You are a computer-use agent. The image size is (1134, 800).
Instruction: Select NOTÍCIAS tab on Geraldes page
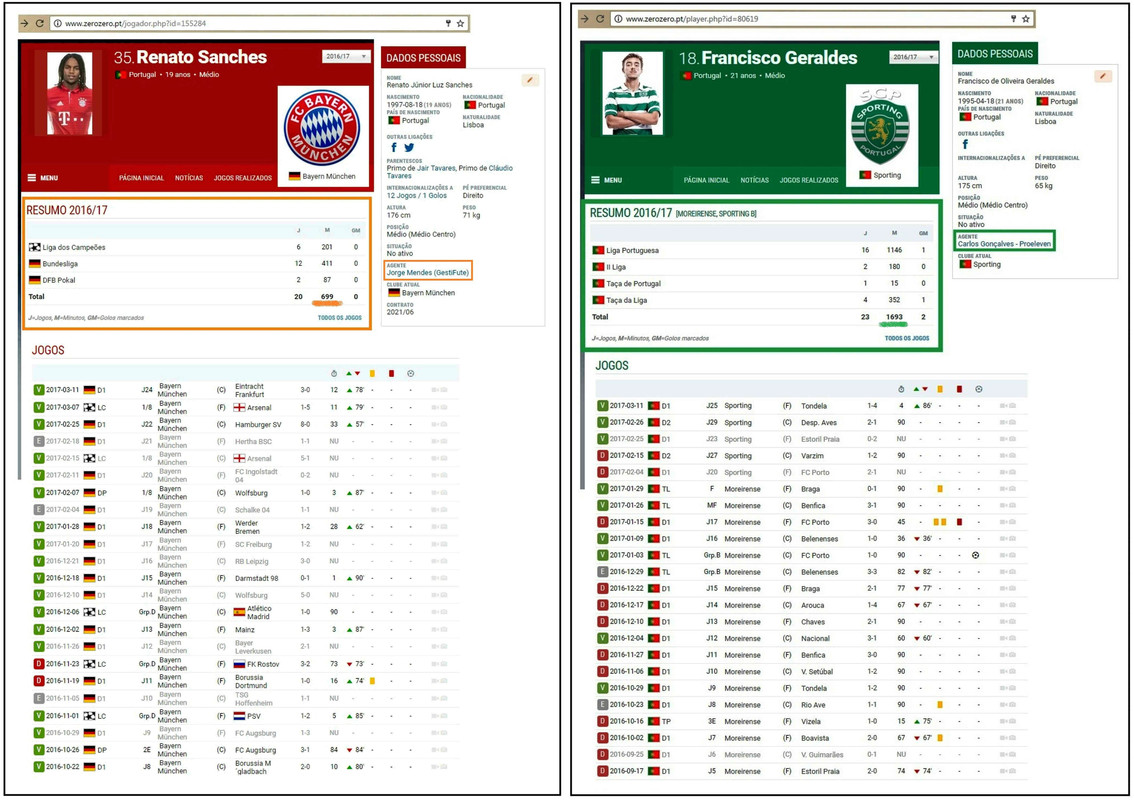(754, 180)
